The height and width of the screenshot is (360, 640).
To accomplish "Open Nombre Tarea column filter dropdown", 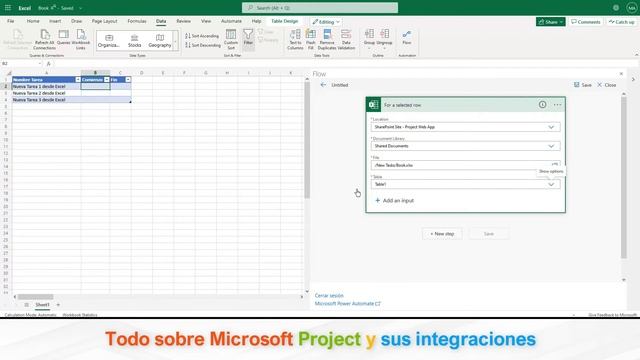I will 78,80.
